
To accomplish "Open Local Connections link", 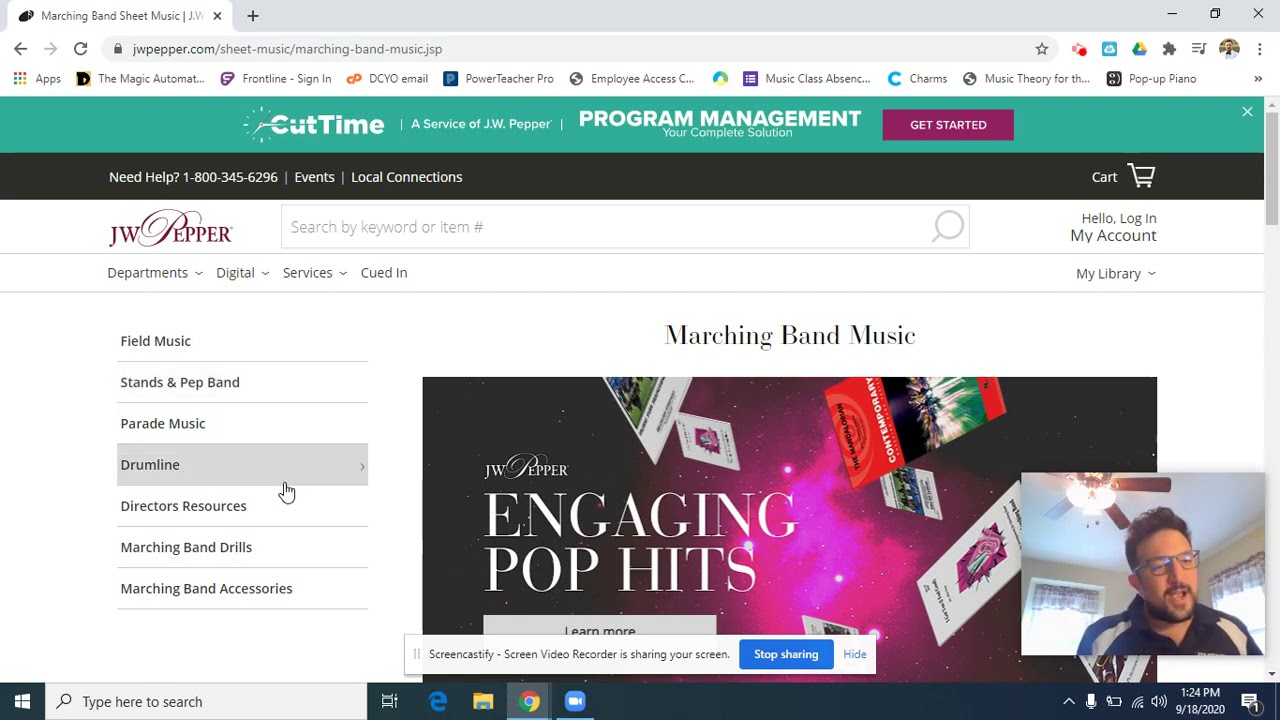I will (x=406, y=177).
